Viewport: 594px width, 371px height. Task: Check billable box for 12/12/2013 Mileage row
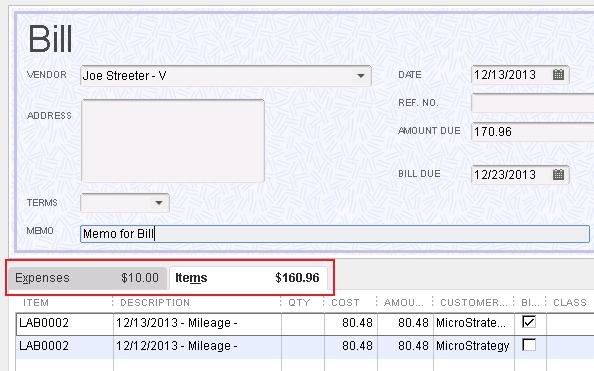(x=529, y=345)
